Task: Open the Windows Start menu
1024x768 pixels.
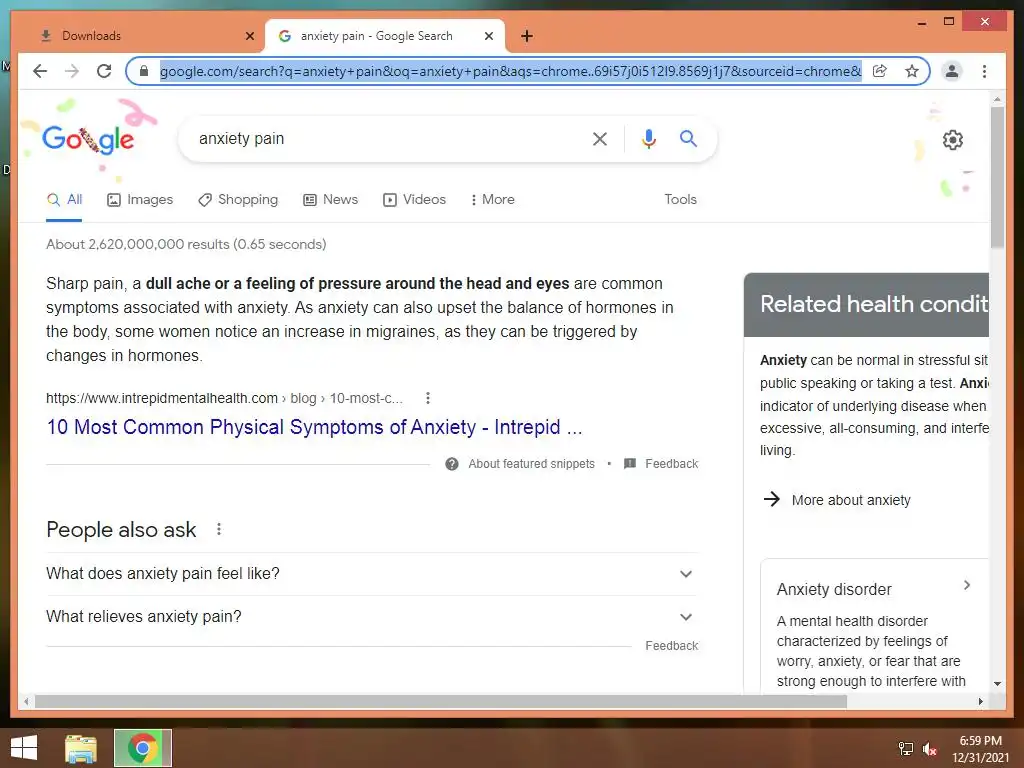Action: click(x=24, y=748)
